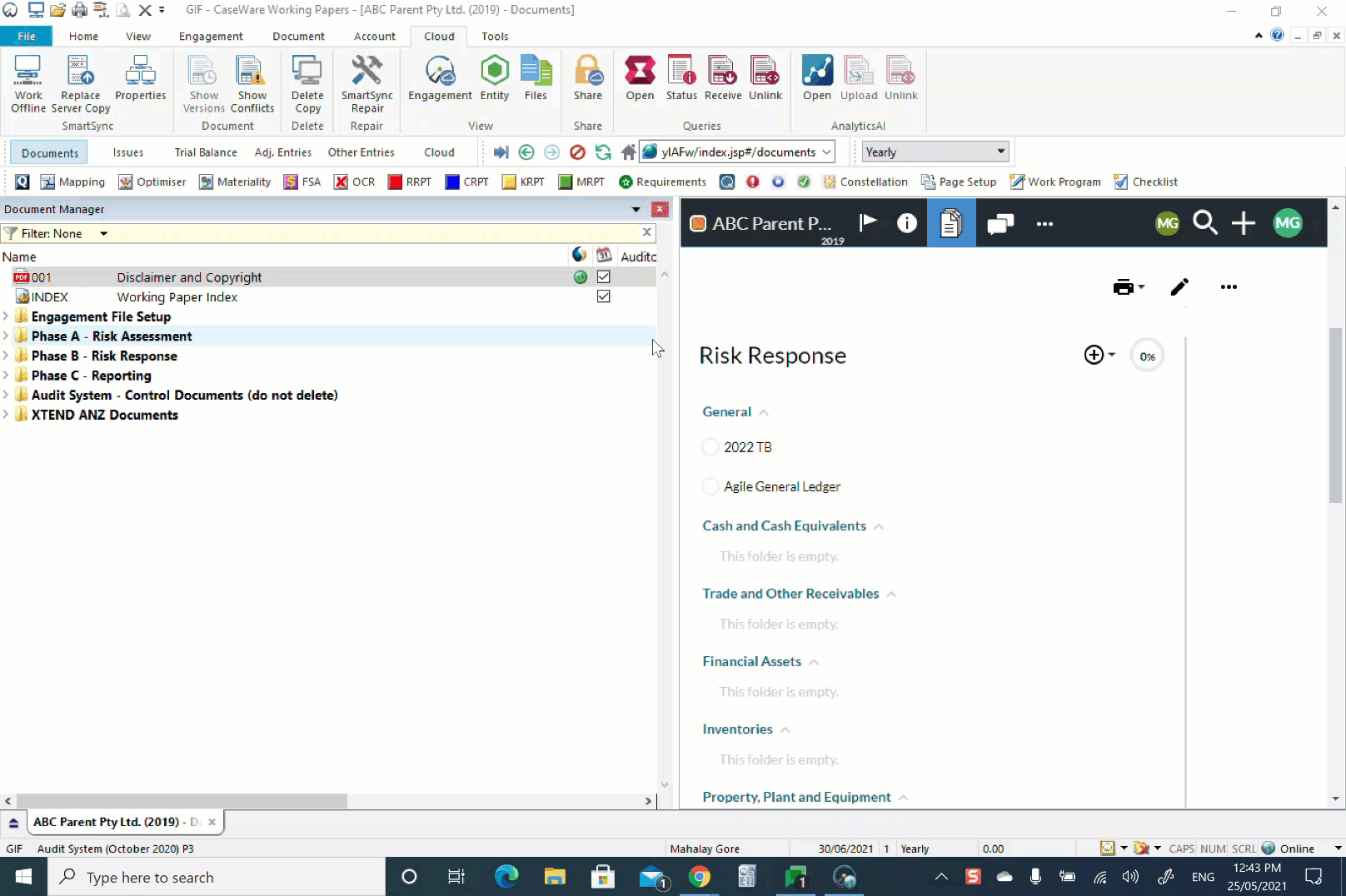This screenshot has height=896, width=1346.
Task: Toggle the checkbox for Working Paper Index
Action: pos(604,296)
